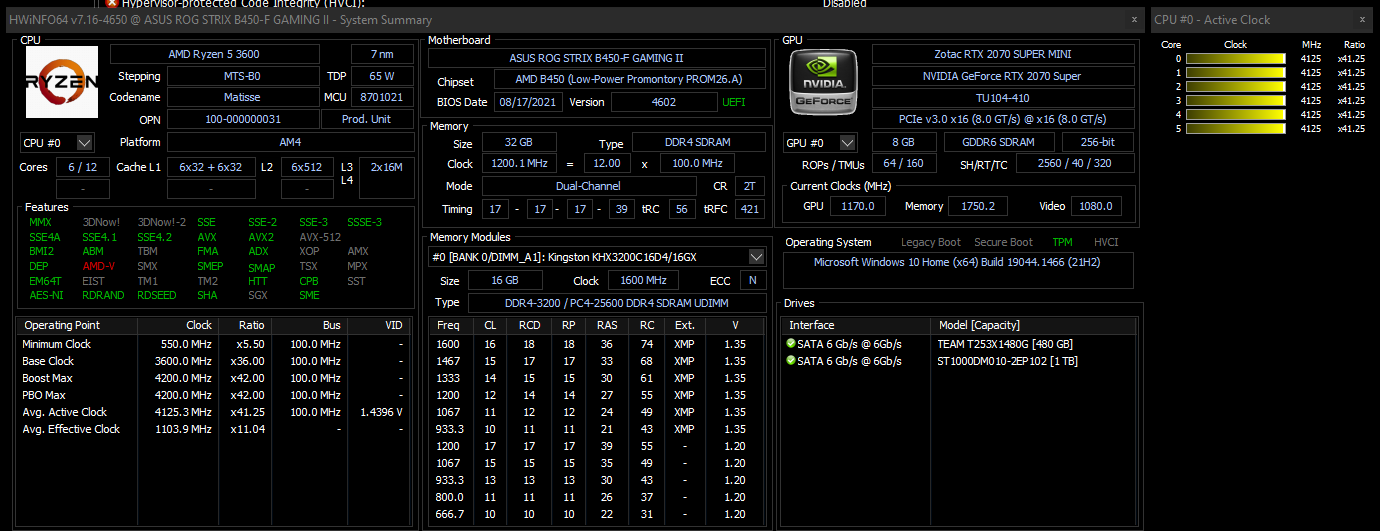Close the HWiNFO64 System Summary window
The width and height of the screenshot is (1380, 531).
(1134, 19)
